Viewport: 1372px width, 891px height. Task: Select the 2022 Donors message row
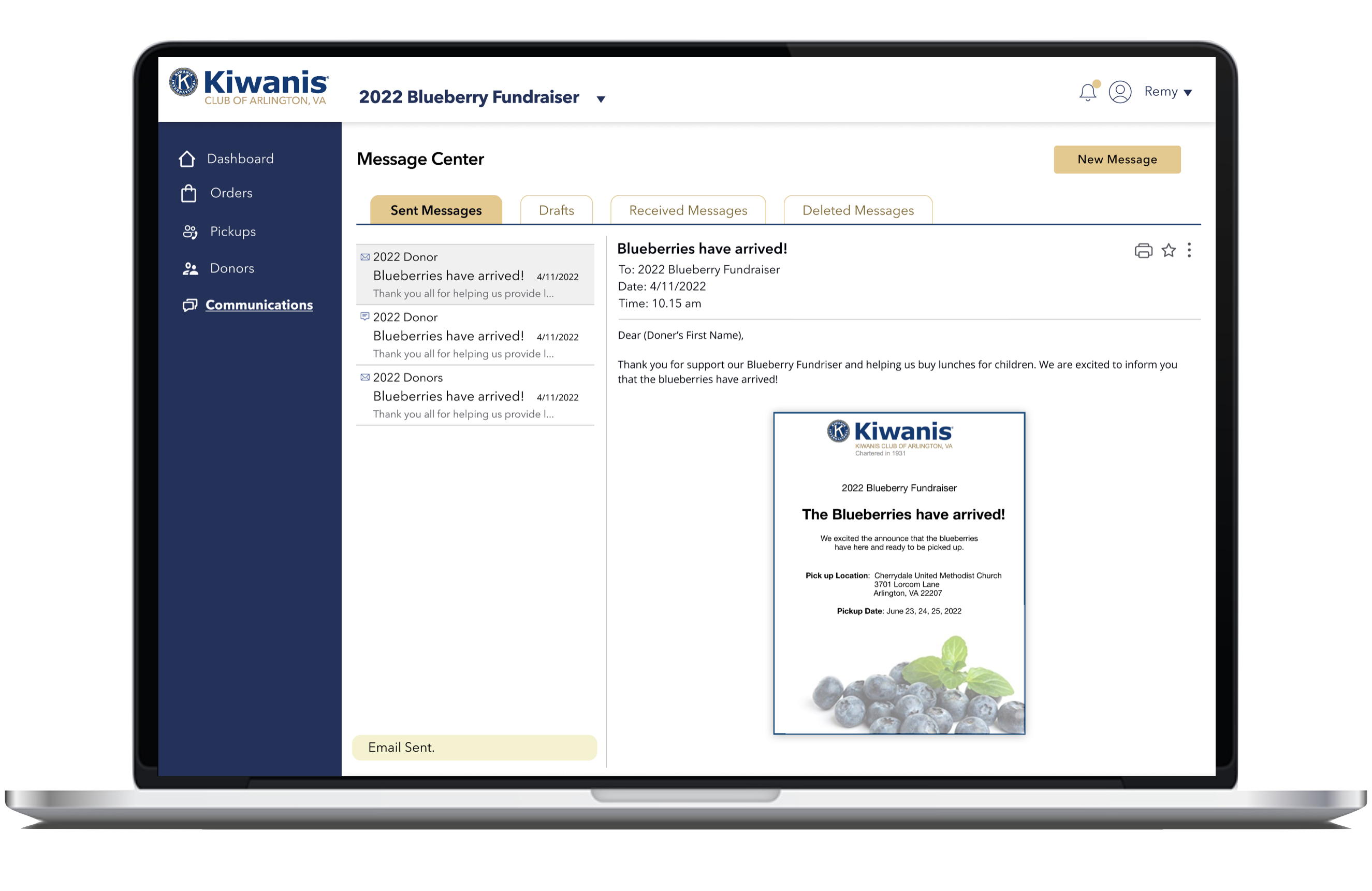(475, 396)
